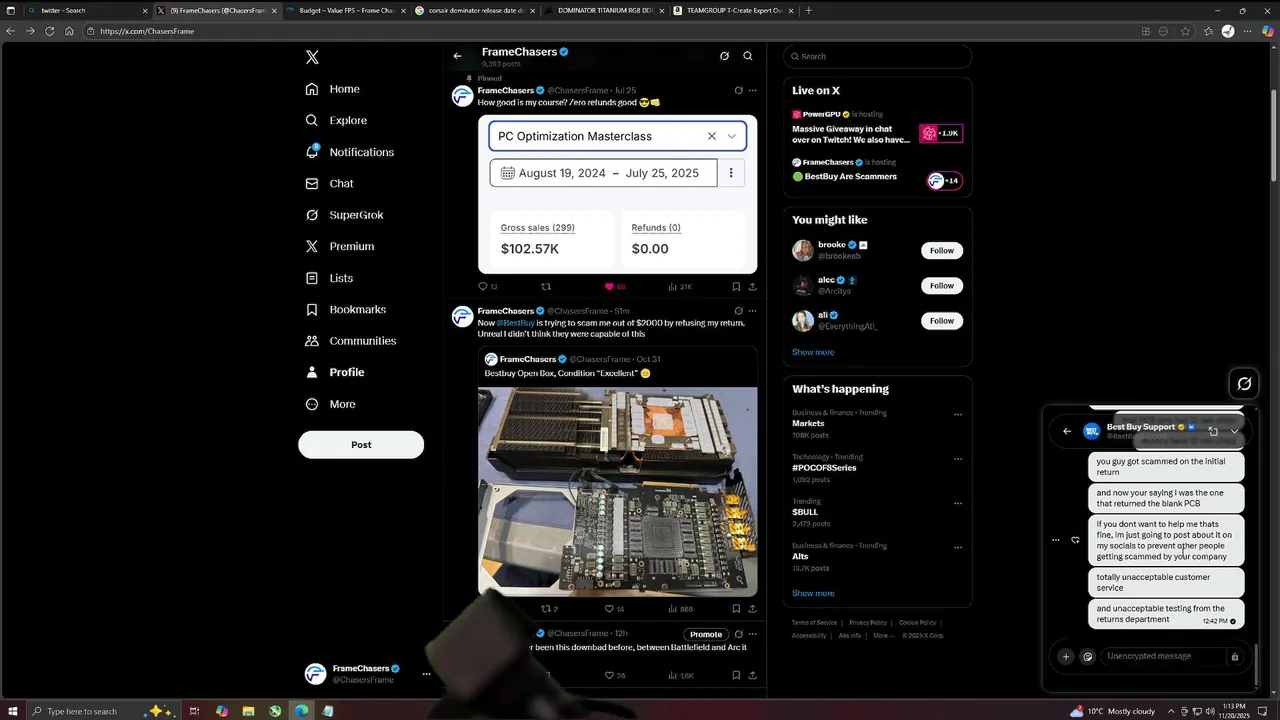
Task: Follow alec
Action: [x=942, y=285]
